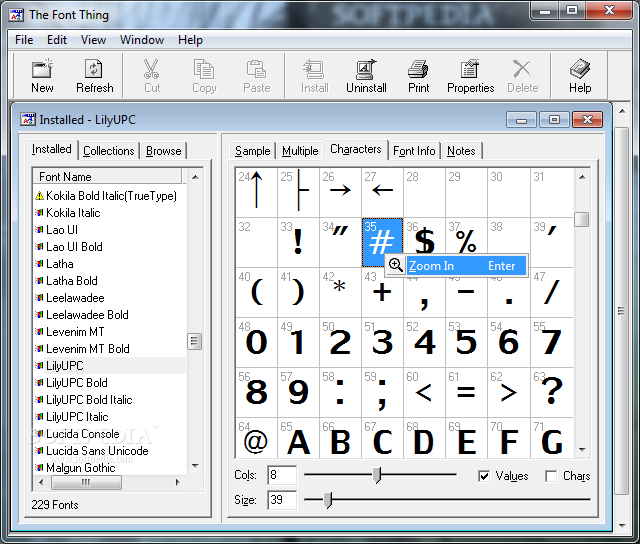Image resolution: width=640 pixels, height=544 pixels.
Task: Choose Zoom In from context menu
Action: pos(456,266)
